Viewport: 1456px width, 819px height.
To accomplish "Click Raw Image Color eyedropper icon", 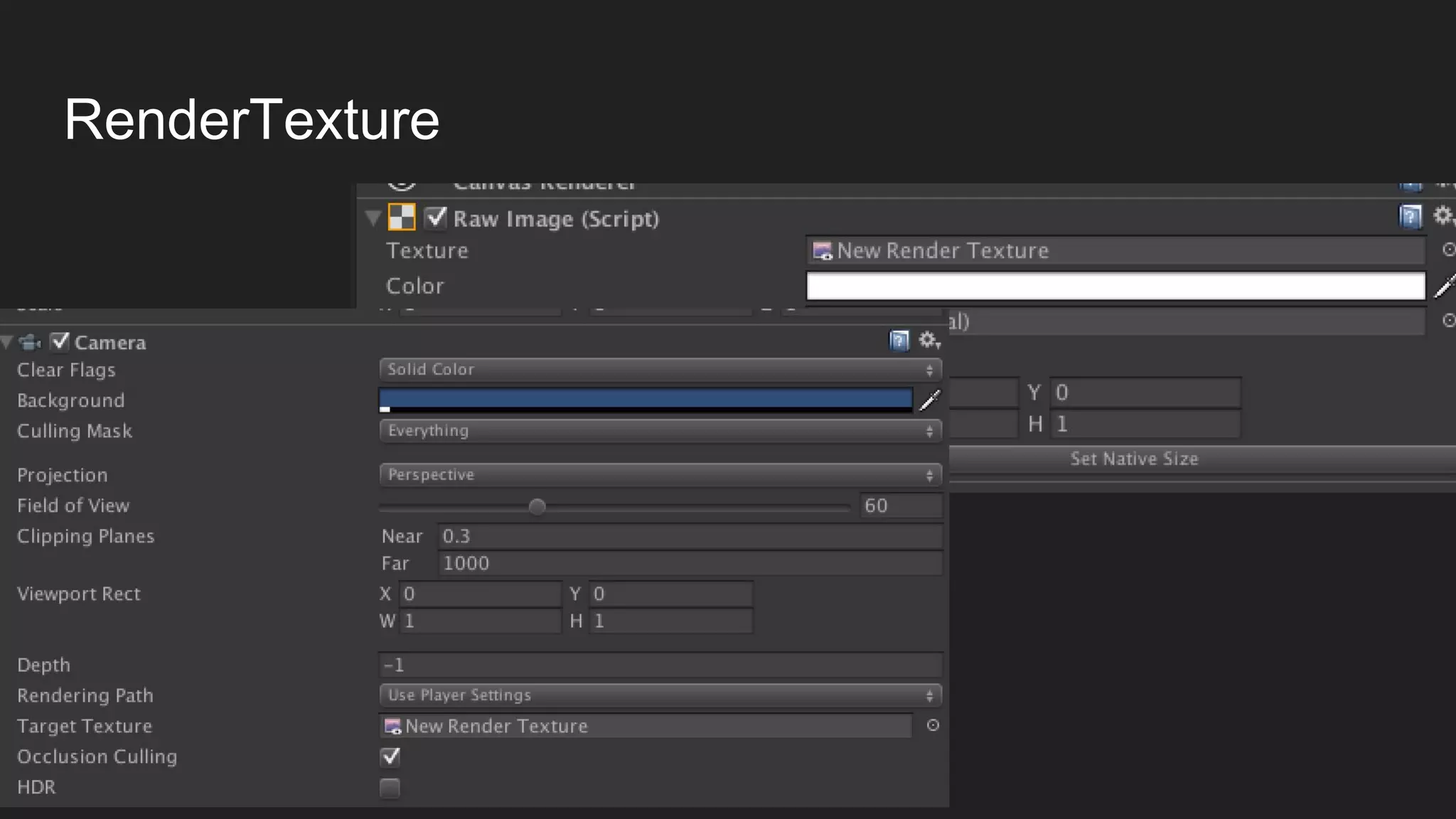I will pos(1443,286).
